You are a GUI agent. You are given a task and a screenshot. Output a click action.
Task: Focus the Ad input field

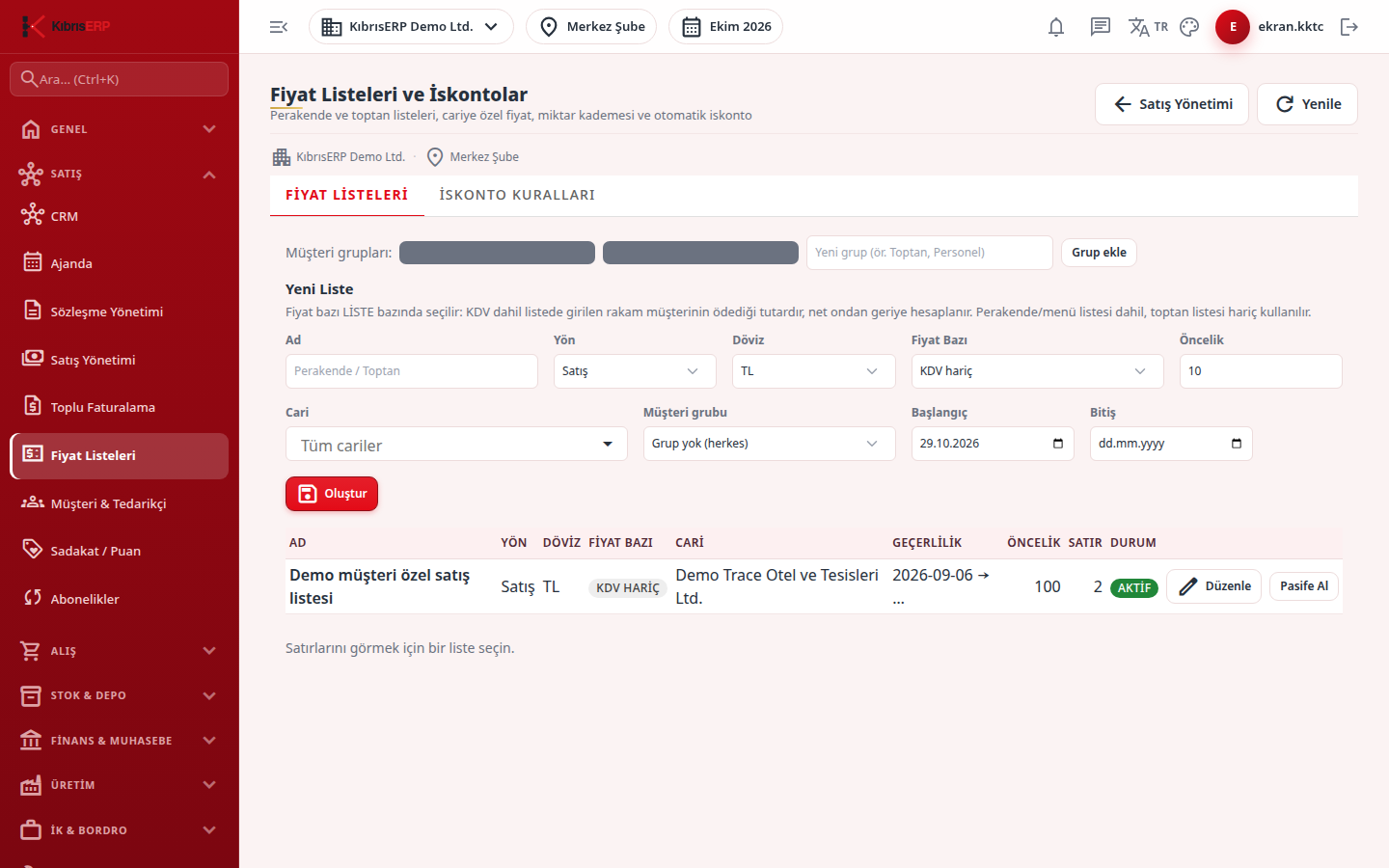[x=412, y=371]
